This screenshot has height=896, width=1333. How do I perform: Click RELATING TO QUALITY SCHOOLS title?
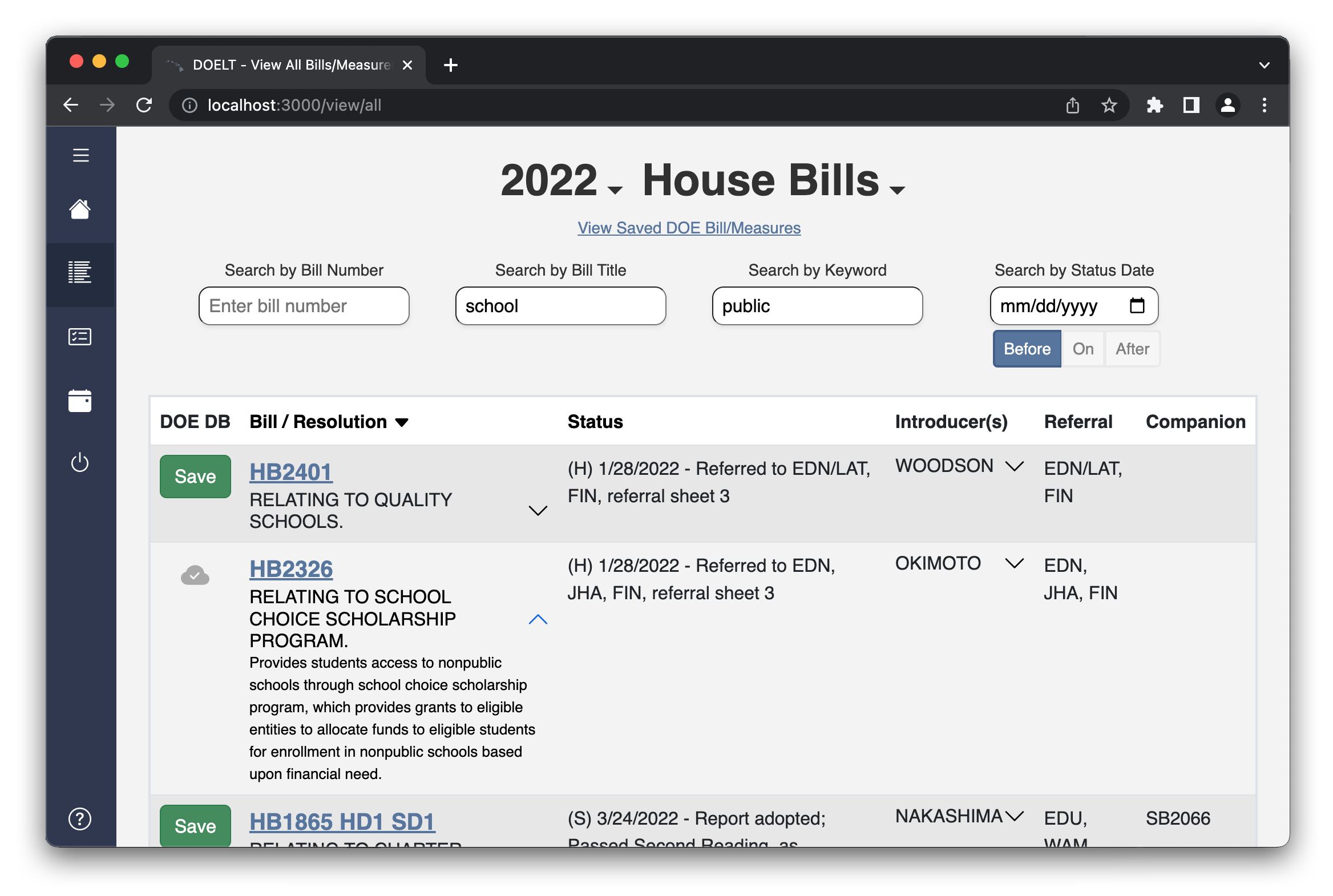[351, 510]
